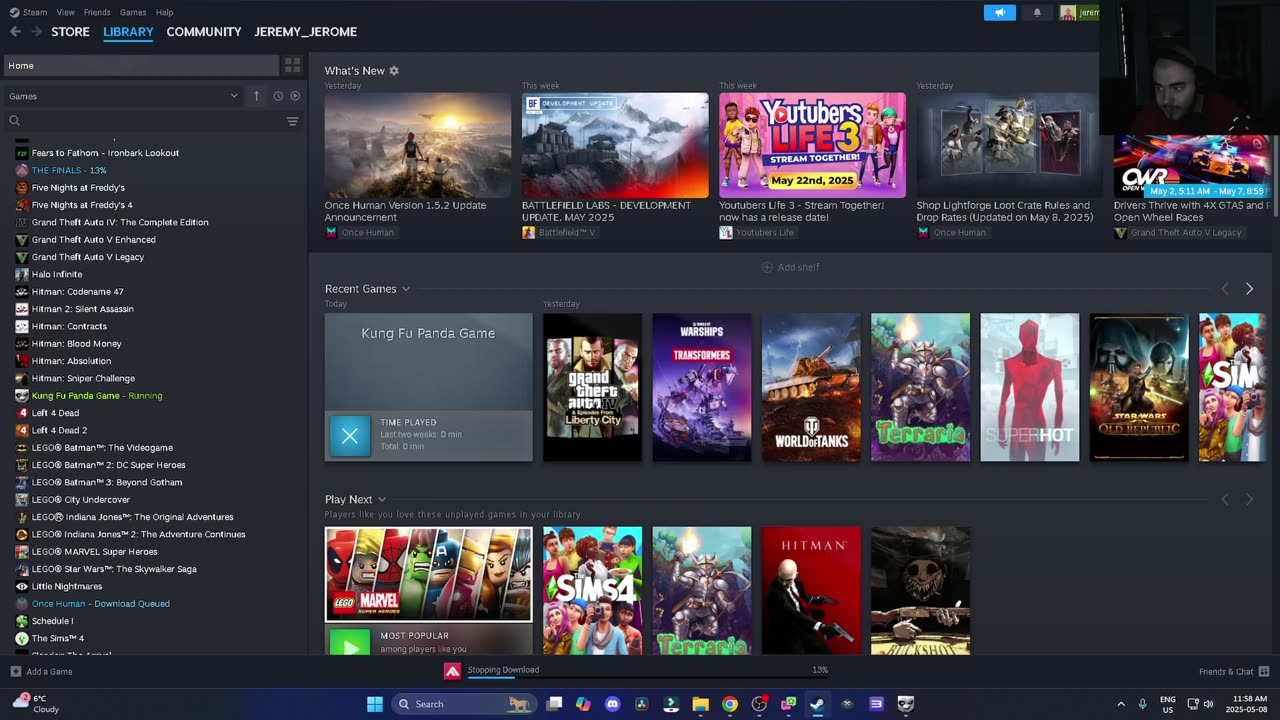Select THE FINALS - 13% in the list
The width and height of the screenshot is (1280, 720).
point(69,170)
